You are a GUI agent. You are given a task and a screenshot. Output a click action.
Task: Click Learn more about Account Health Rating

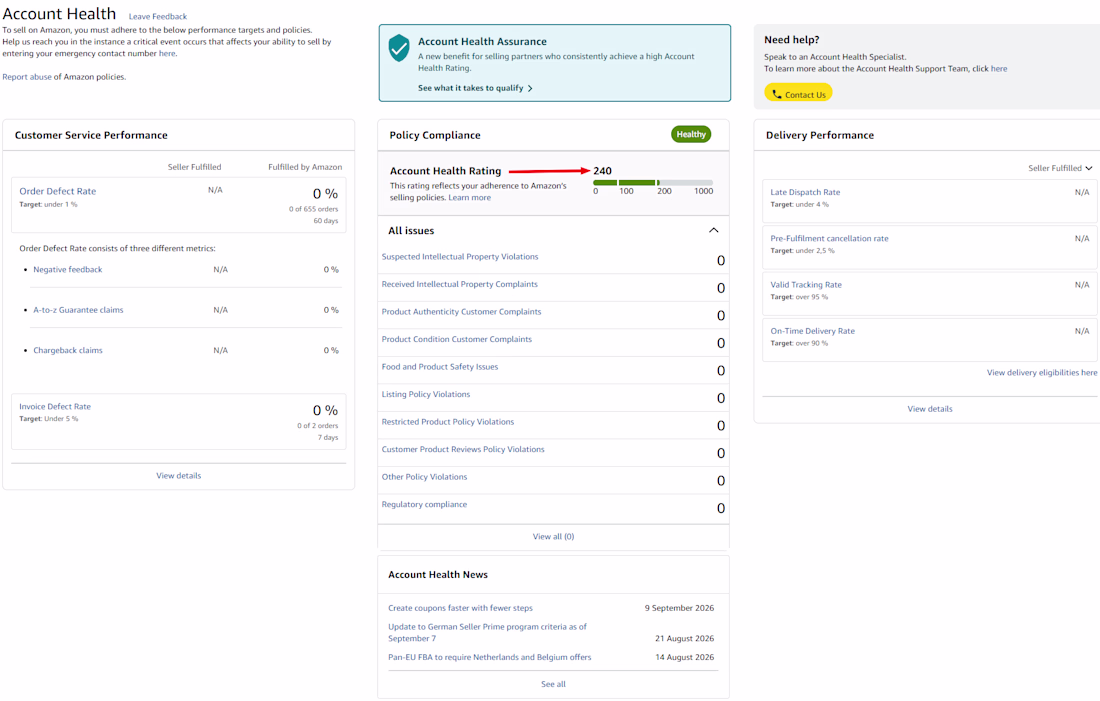coord(469,198)
